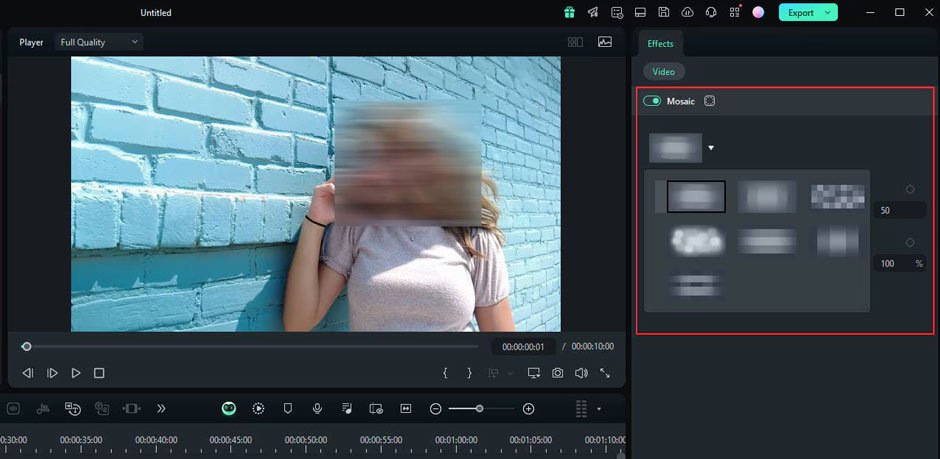Open headset customer support icon
This screenshot has width=940, height=459.
(x=711, y=12)
